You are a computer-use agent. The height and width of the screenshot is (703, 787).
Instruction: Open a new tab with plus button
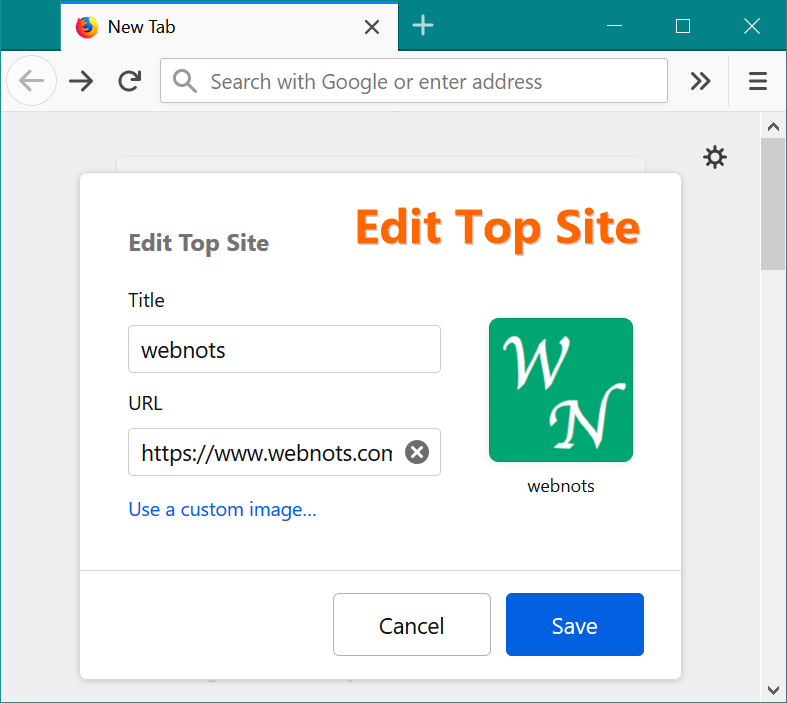tap(423, 26)
